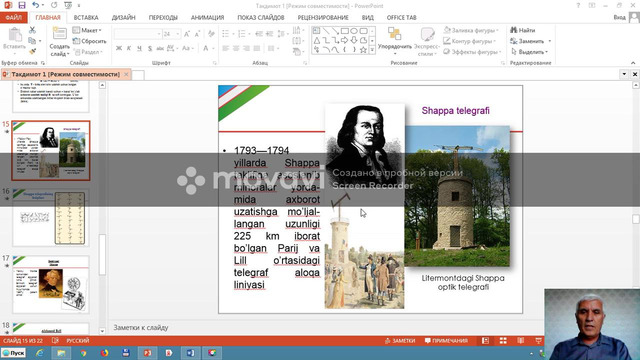The image size is (640, 360).
Task: Select slide 15 thumbnail
Action: (x=51, y=150)
